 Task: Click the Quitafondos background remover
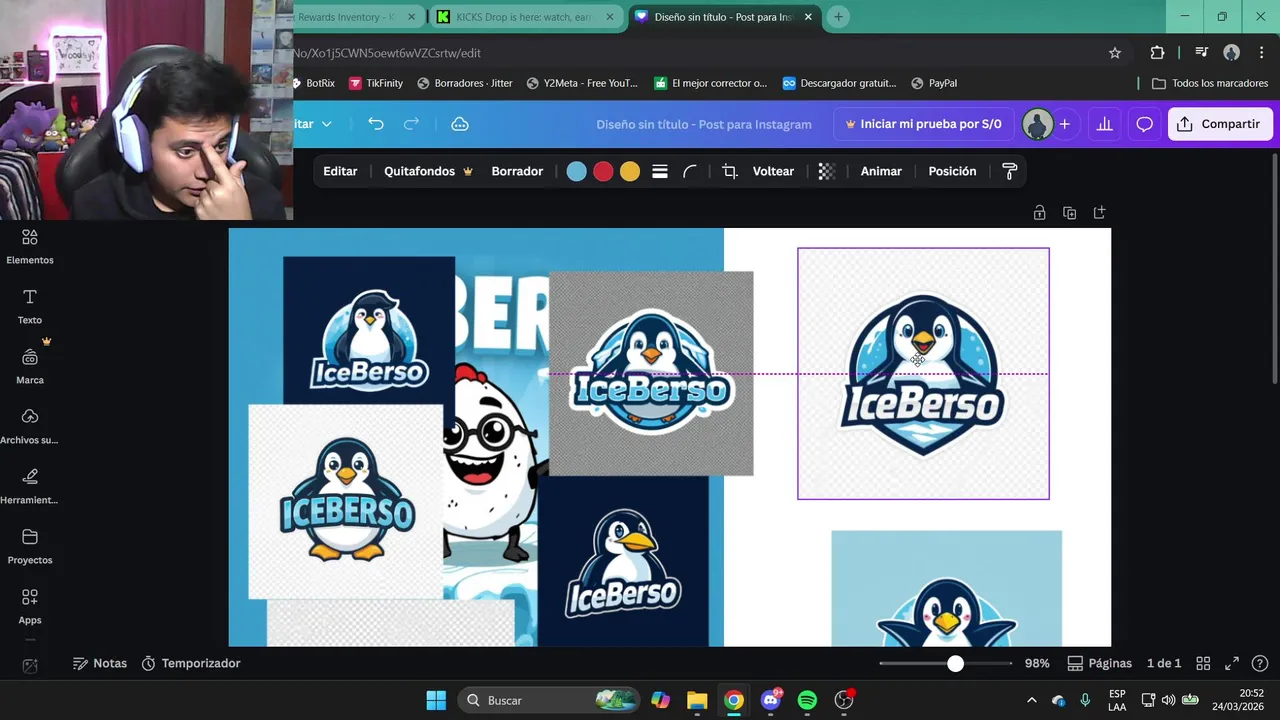[x=428, y=172]
